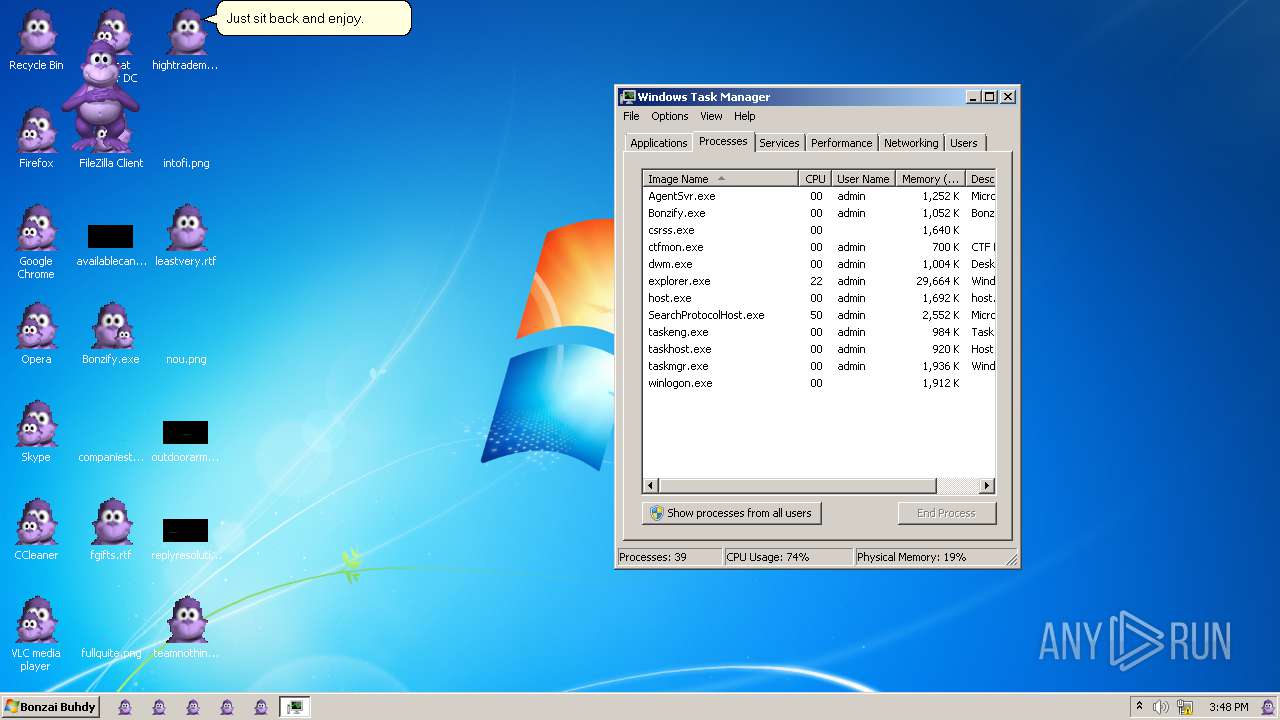Select the teamnothin... desktop icon
This screenshot has width=1280, height=720.
pos(186,628)
